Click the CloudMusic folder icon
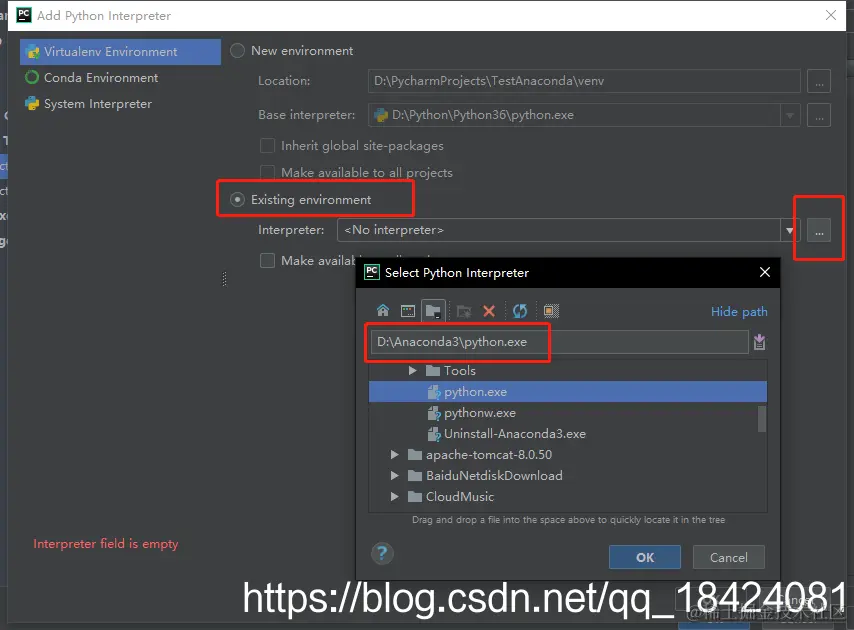Image resolution: width=854 pixels, height=630 pixels. tap(415, 497)
